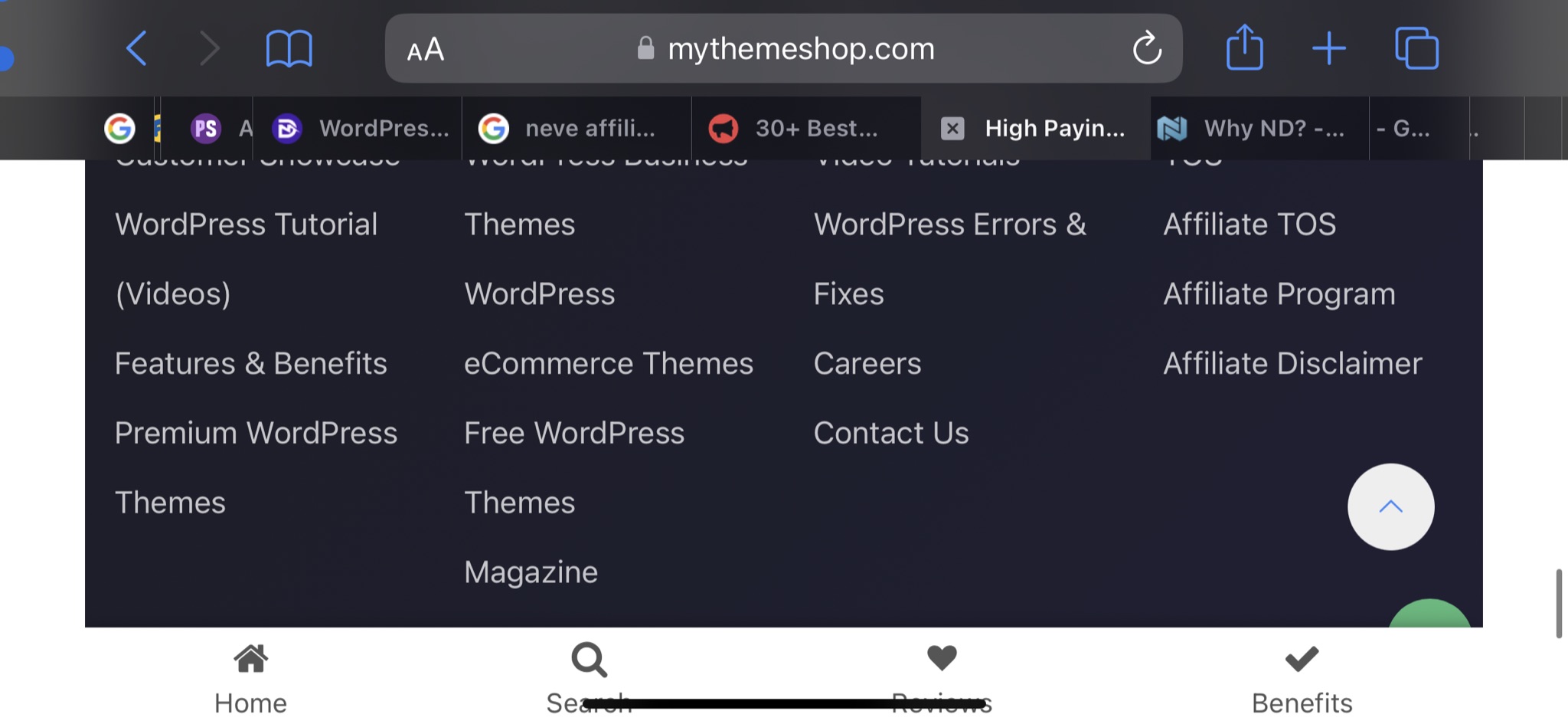Tap the Home icon in bottom bar
This screenshot has height=724, width=1568.
click(x=250, y=658)
